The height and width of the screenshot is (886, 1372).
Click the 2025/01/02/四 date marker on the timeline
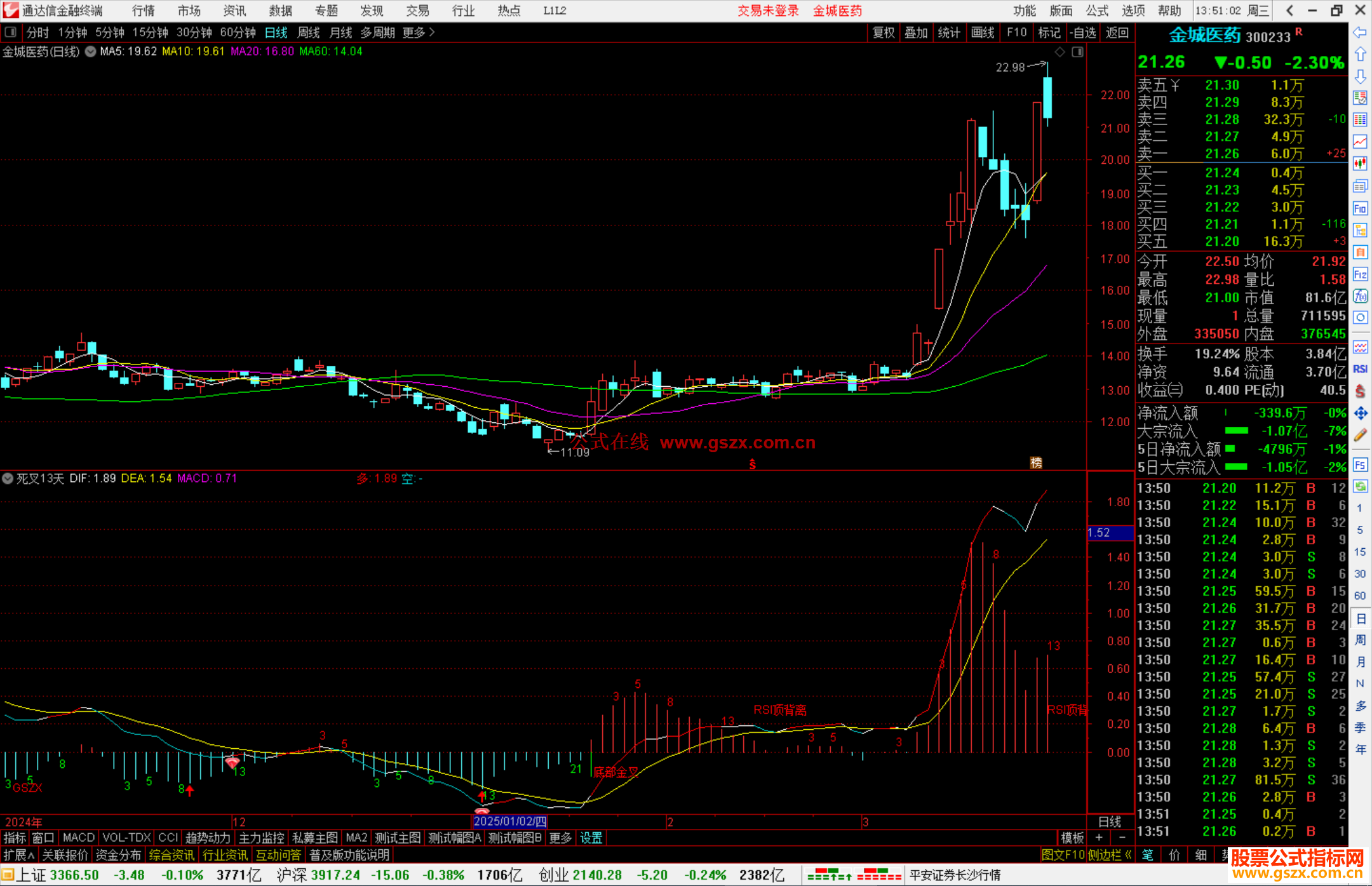[x=510, y=821]
